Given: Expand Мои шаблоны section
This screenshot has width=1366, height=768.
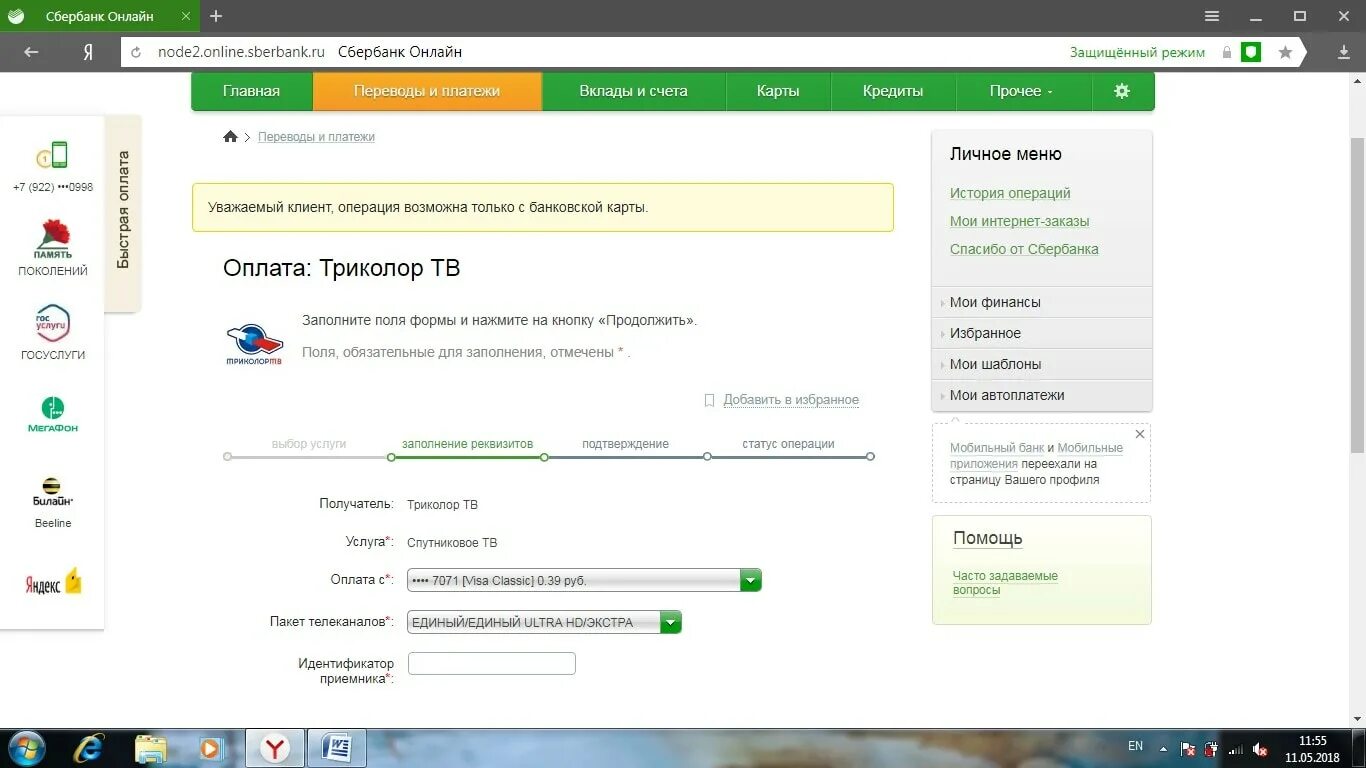Looking at the screenshot, I should pyautogui.click(x=1042, y=364).
